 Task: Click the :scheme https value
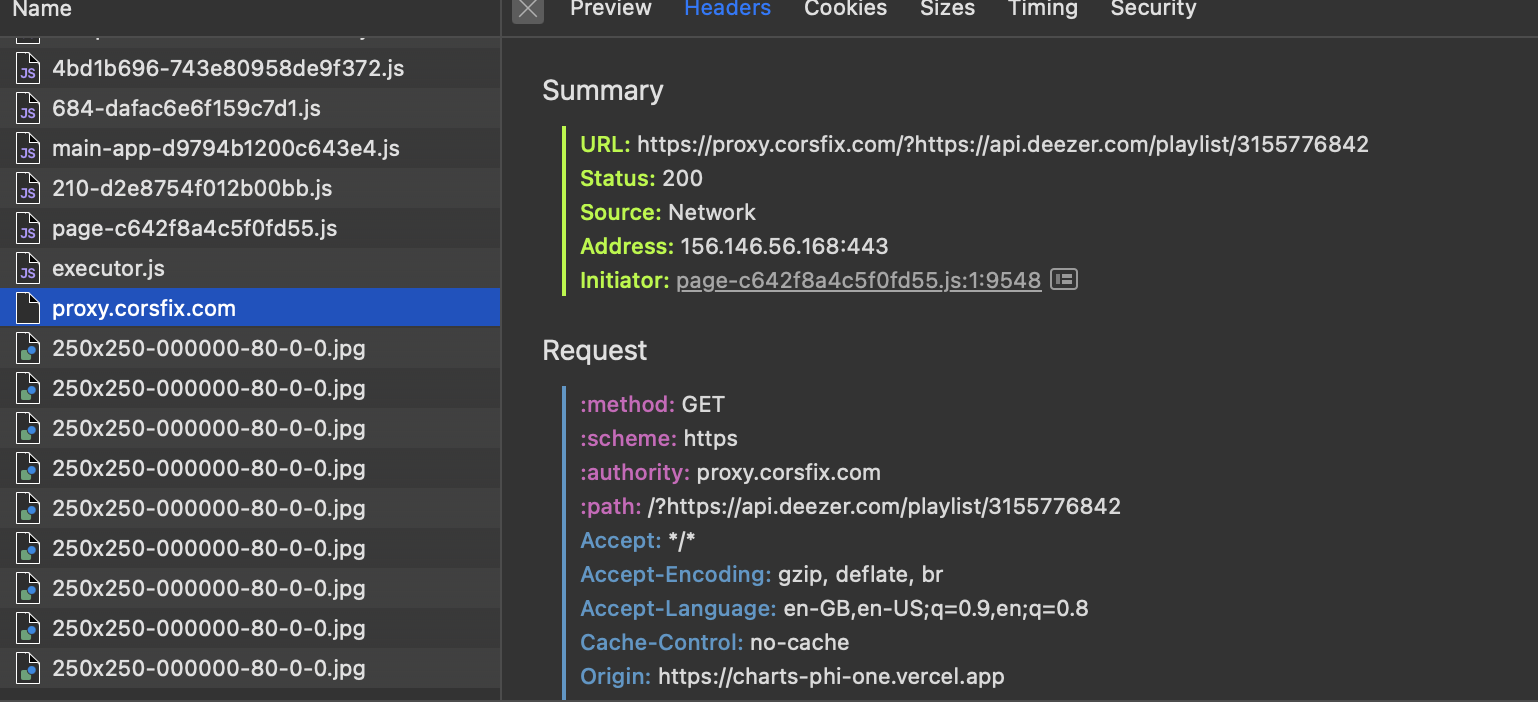pyautogui.click(x=711, y=439)
